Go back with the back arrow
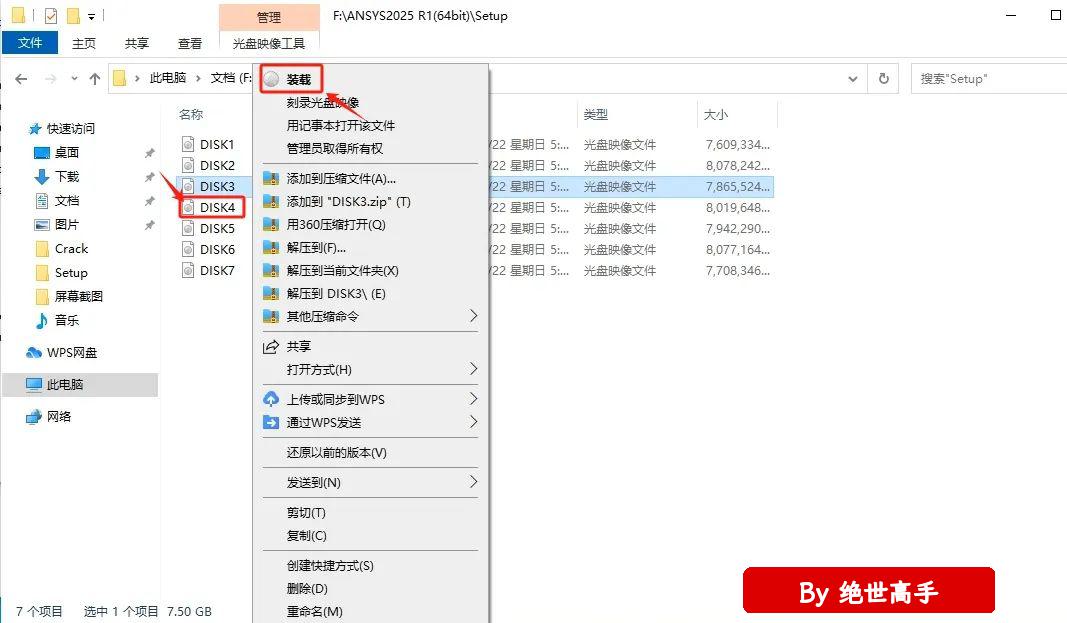 tap(21, 79)
